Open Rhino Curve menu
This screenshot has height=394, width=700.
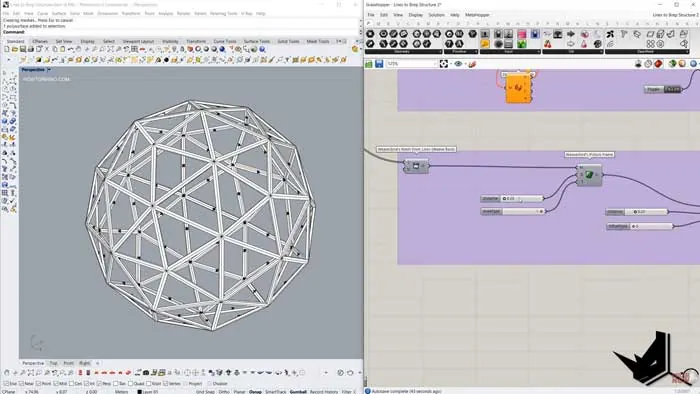pyautogui.click(x=42, y=14)
